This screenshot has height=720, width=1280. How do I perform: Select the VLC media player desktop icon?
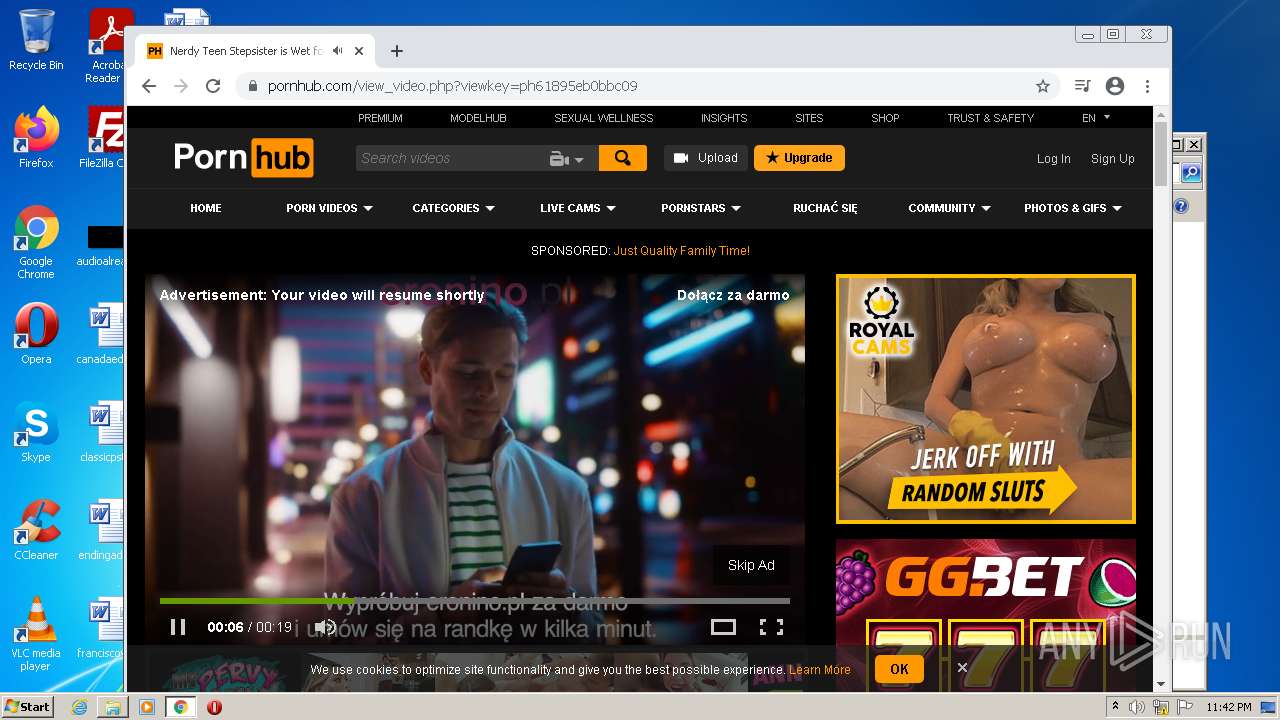point(36,634)
